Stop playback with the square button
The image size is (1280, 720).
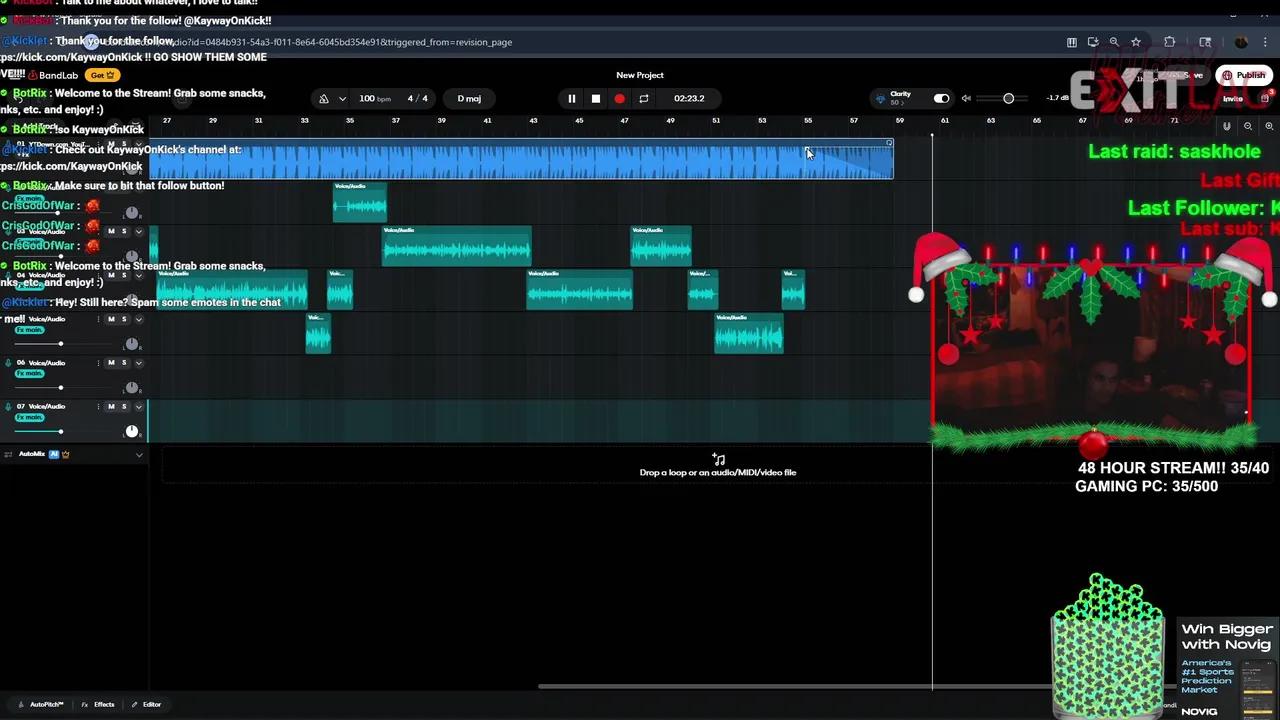[x=595, y=98]
